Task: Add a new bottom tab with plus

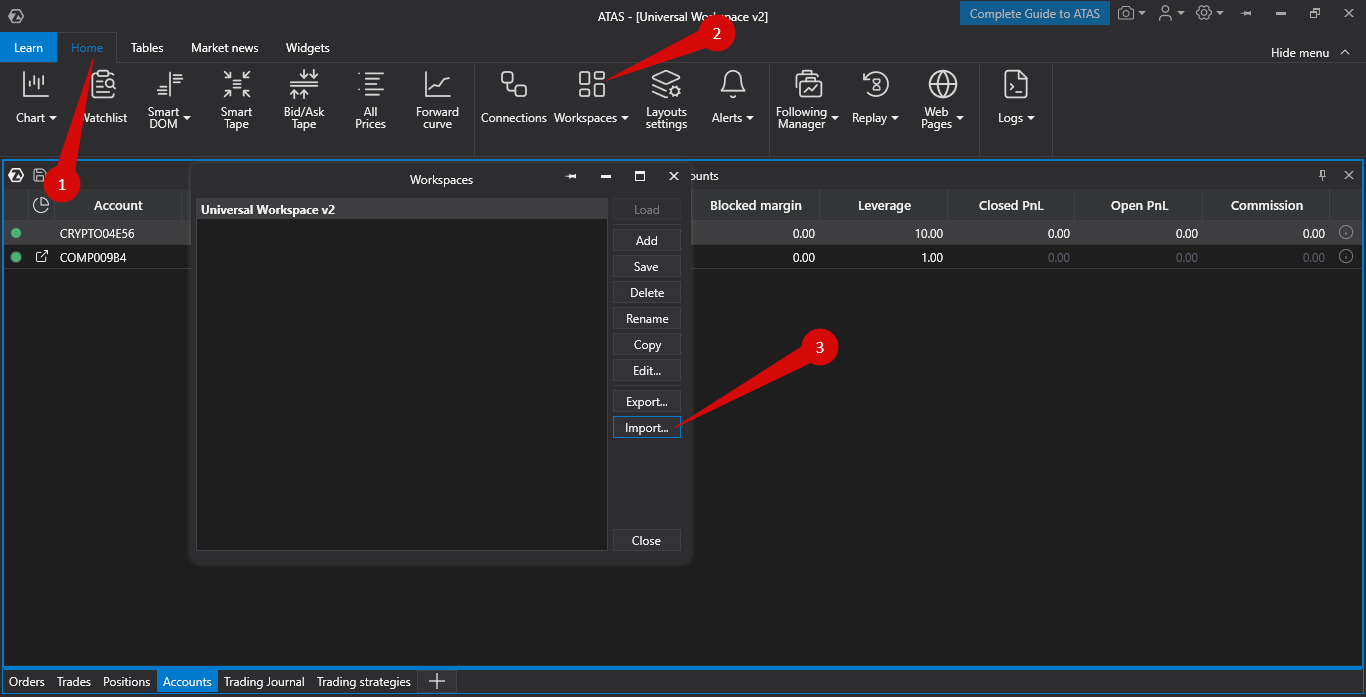Action: (x=437, y=682)
